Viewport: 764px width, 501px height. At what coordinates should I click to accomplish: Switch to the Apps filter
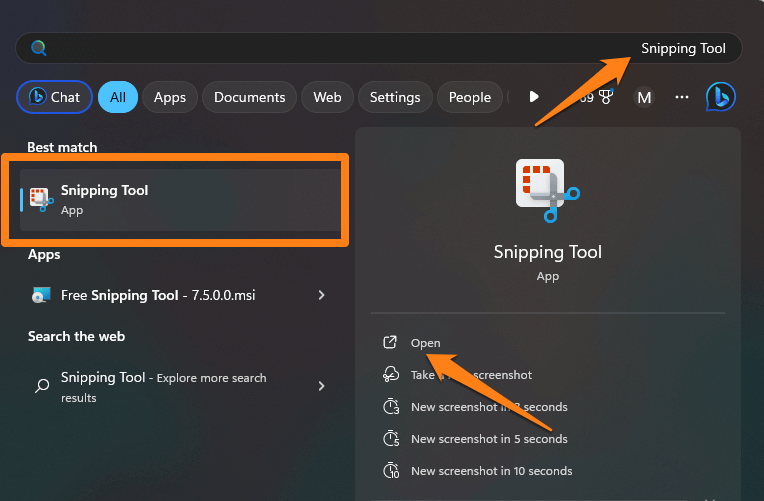click(170, 97)
